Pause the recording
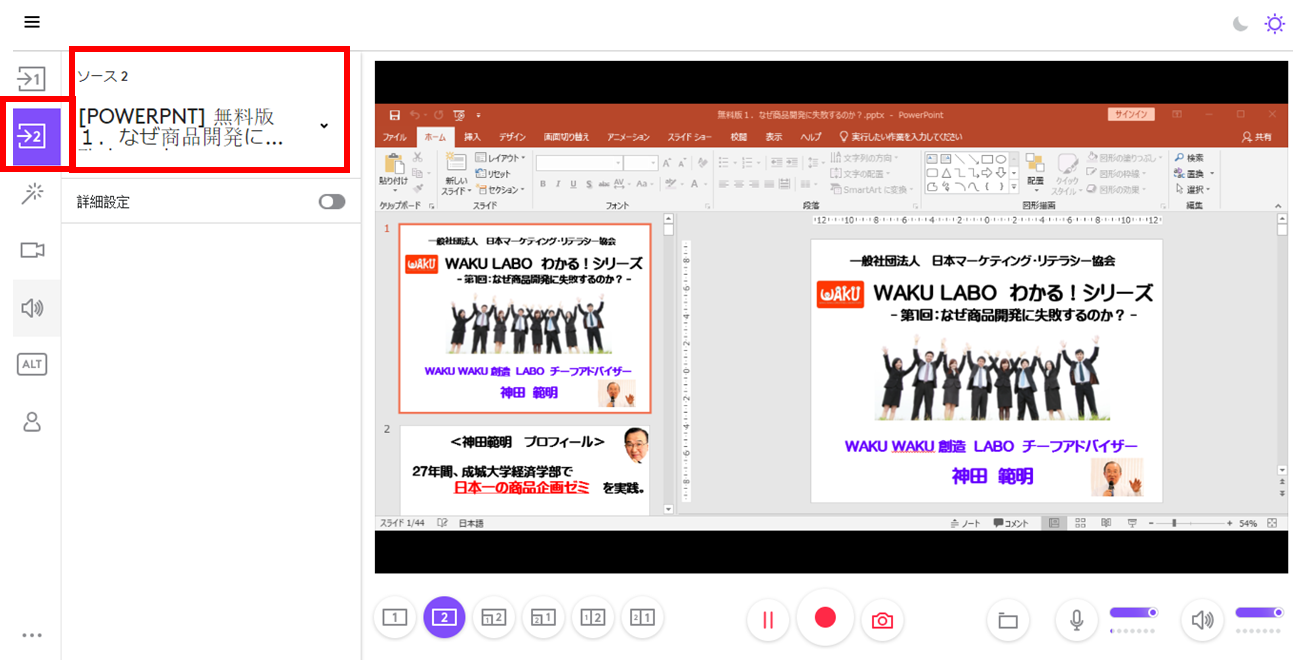The image size is (1293, 660). coord(768,620)
